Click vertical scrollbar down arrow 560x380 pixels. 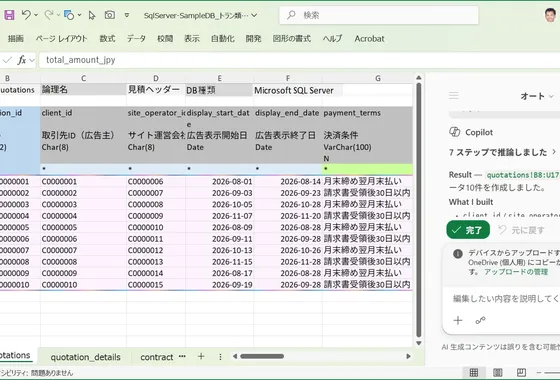(x=419, y=343)
